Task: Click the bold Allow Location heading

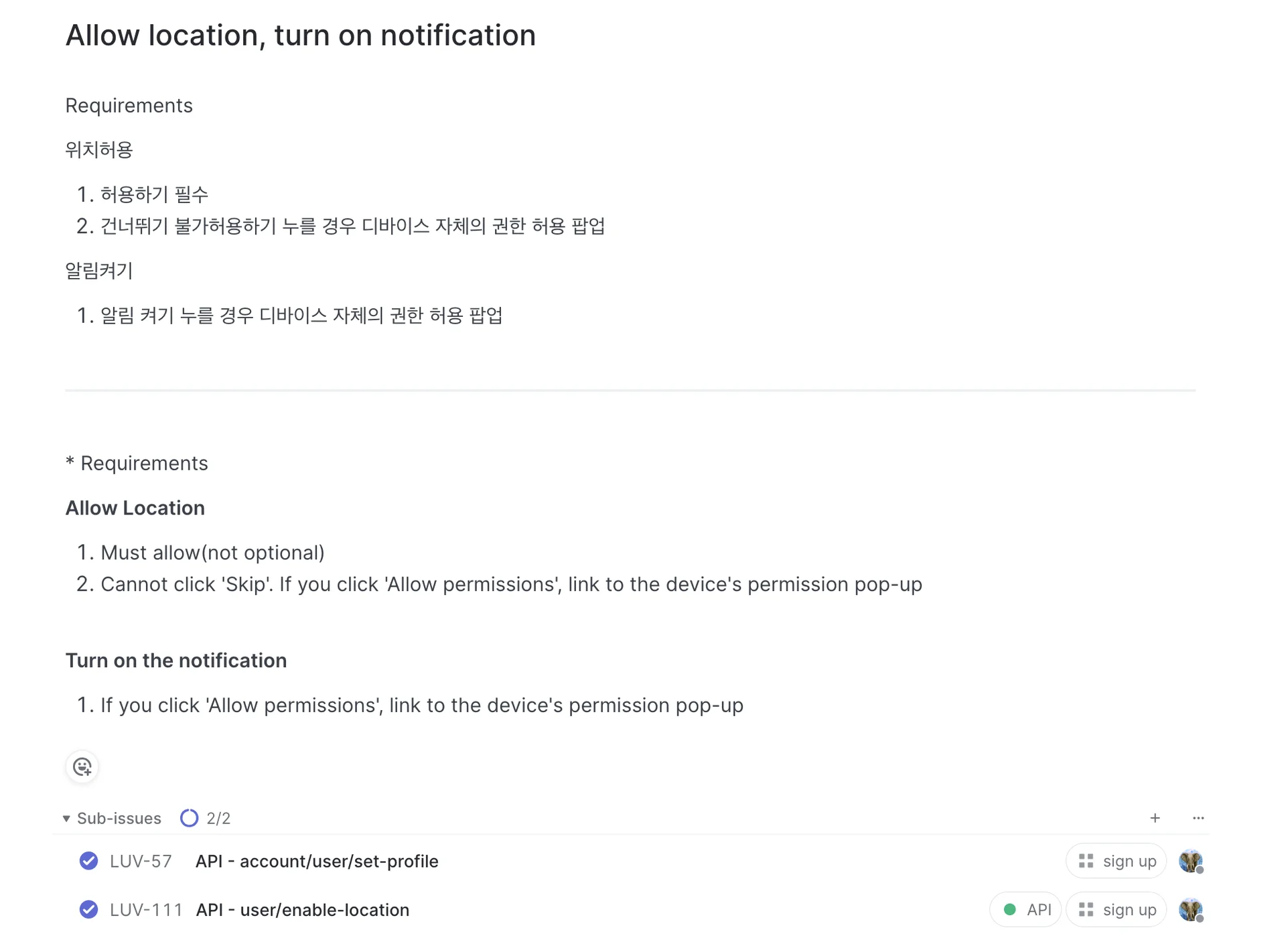Action: 135,508
